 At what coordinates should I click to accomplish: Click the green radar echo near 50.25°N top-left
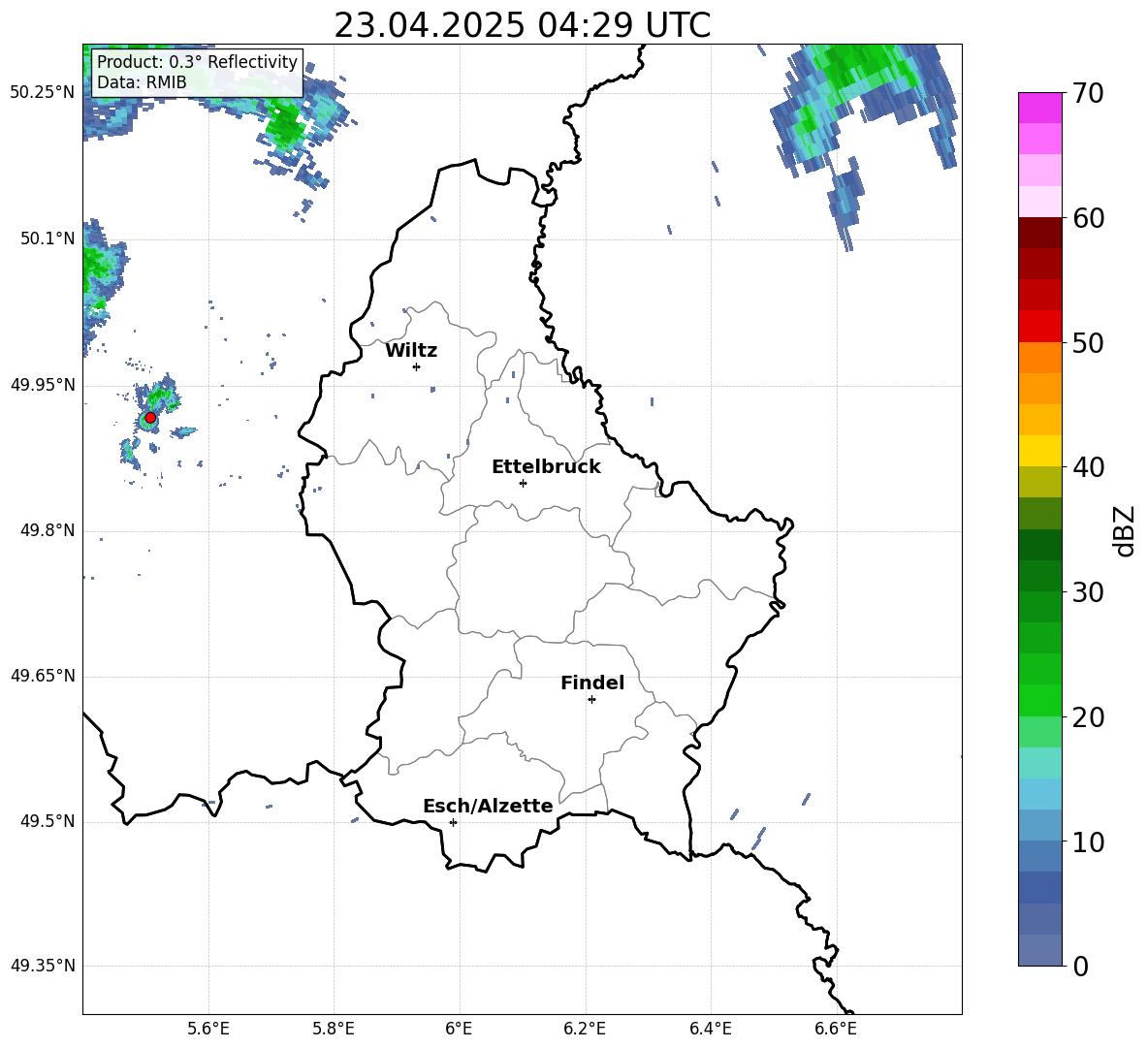[285, 122]
